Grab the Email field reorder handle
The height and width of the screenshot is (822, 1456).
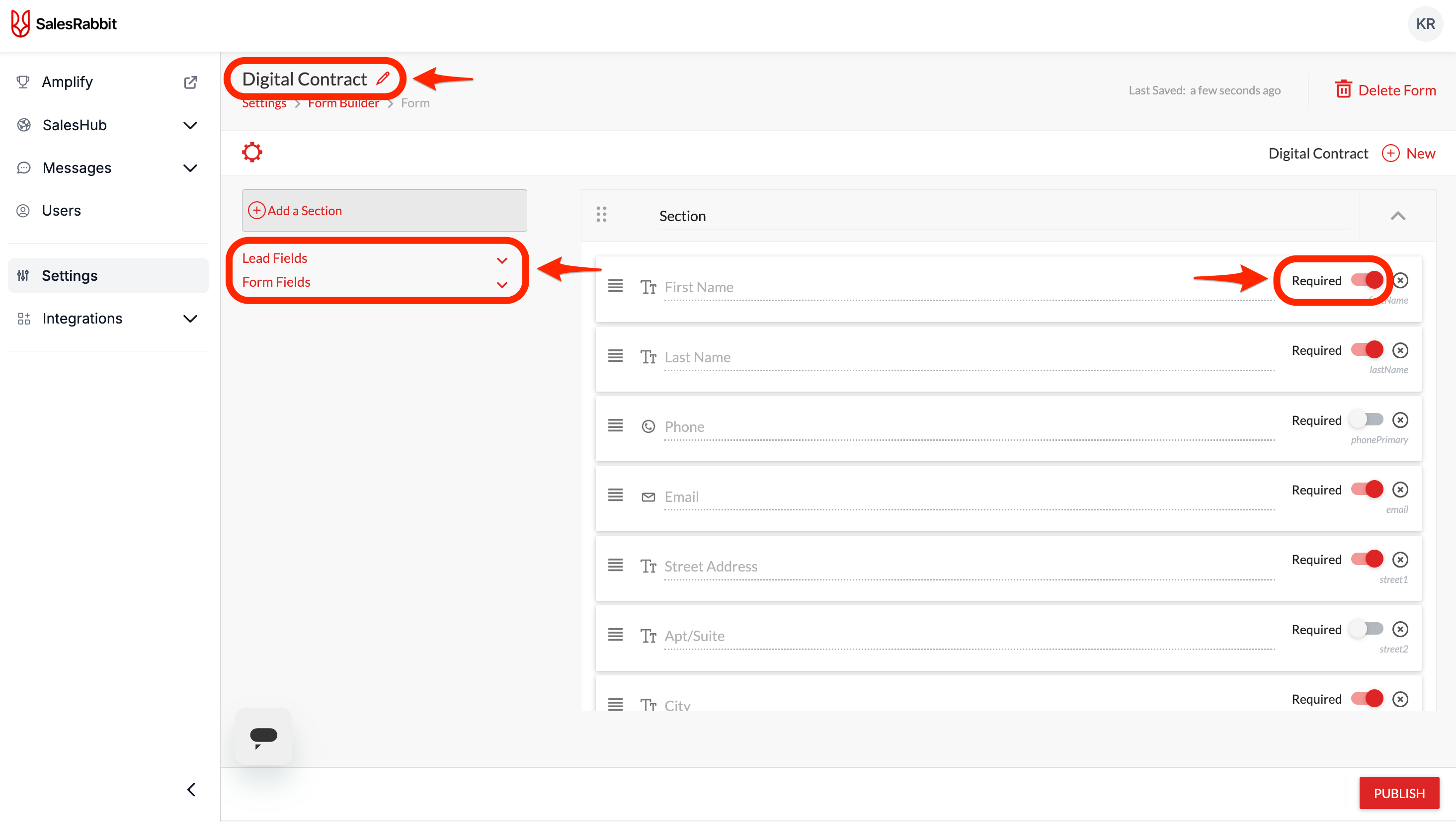615,495
